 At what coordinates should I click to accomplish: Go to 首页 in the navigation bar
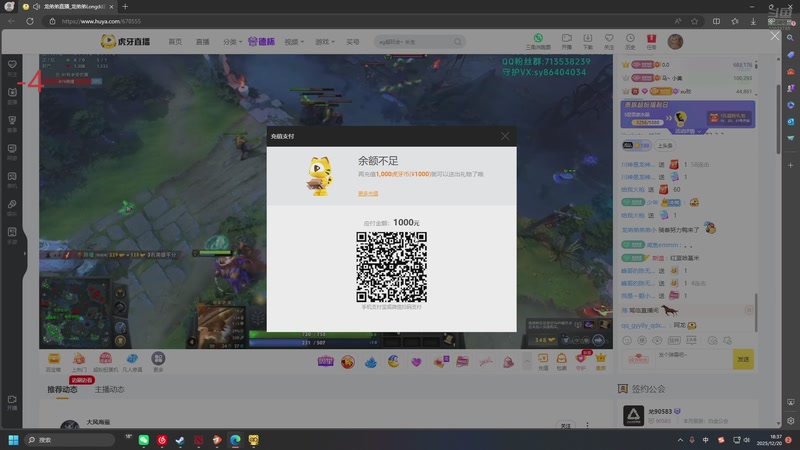click(x=175, y=42)
